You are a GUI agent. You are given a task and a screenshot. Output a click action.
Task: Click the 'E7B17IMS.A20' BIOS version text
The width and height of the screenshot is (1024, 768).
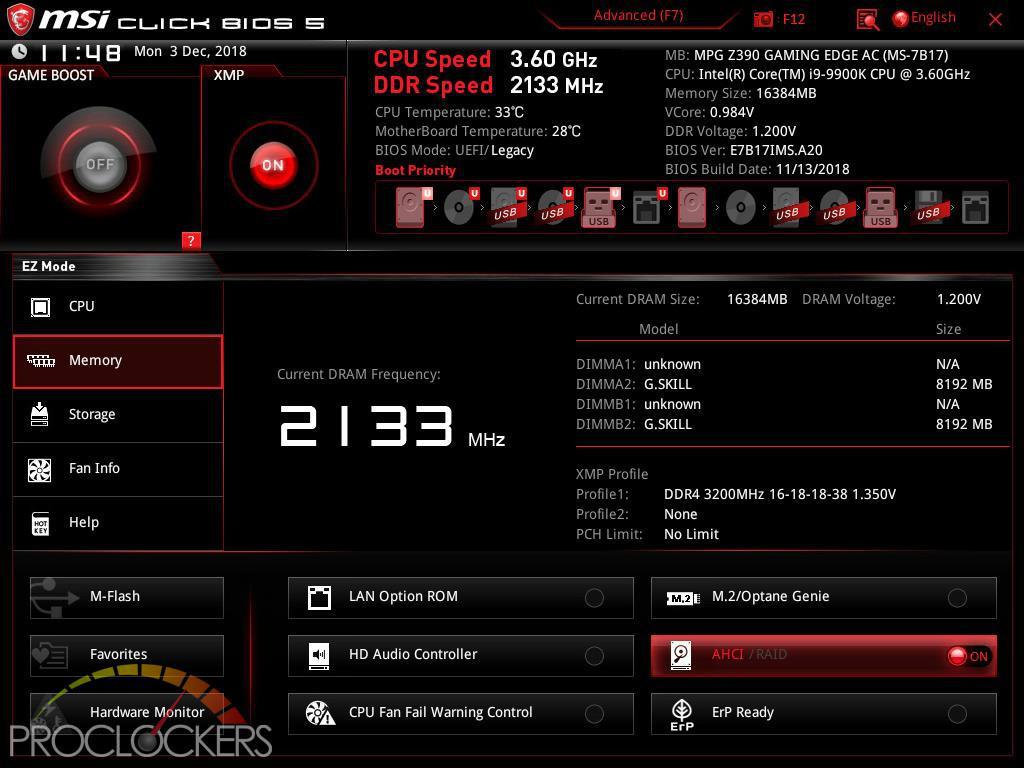click(776, 150)
